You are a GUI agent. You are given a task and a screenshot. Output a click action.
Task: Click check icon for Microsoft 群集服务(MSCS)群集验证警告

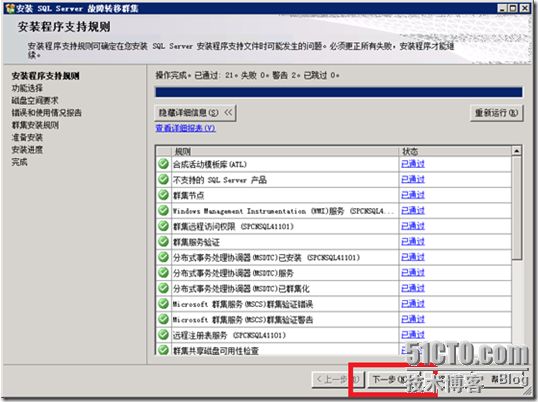point(163,319)
